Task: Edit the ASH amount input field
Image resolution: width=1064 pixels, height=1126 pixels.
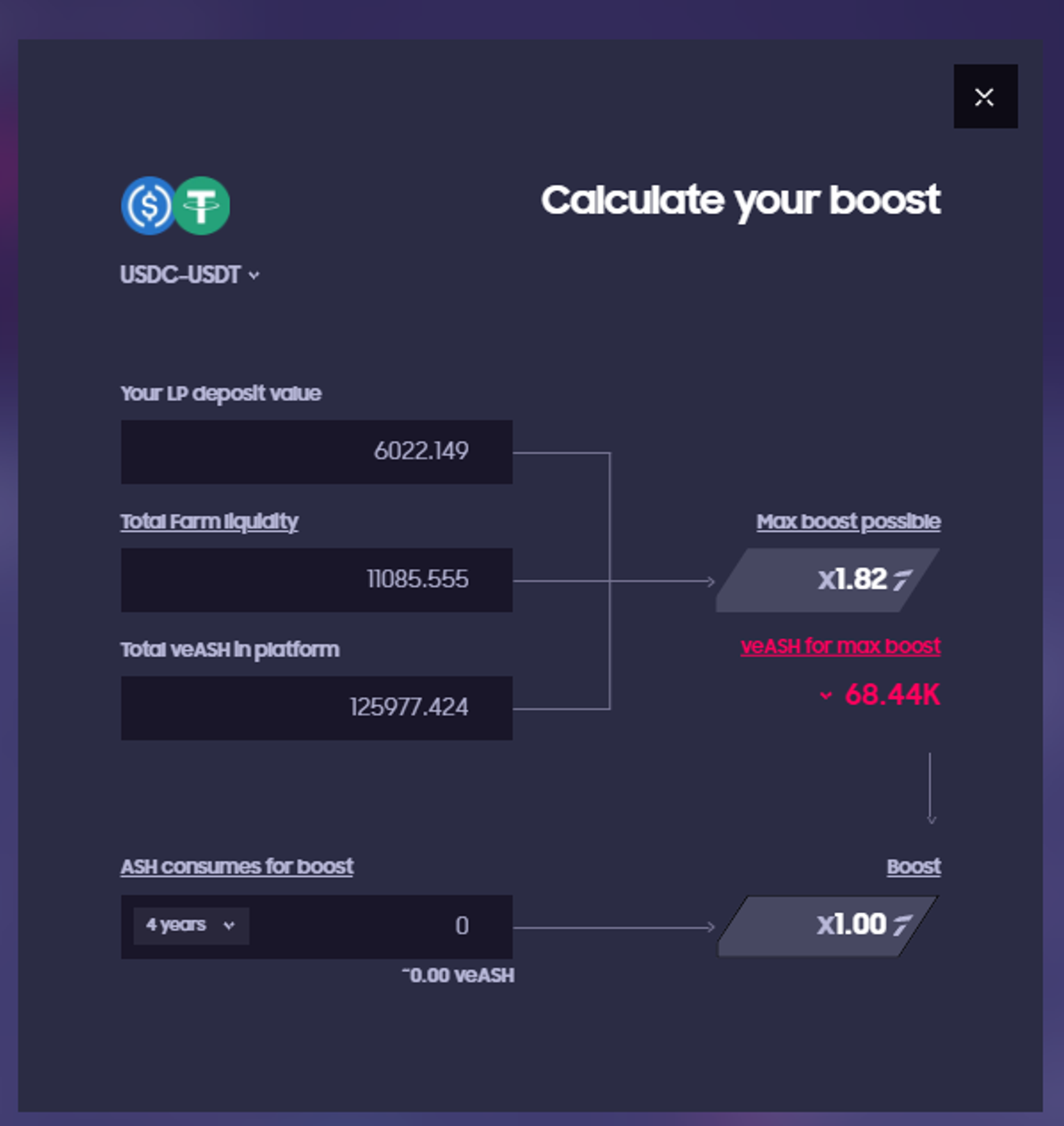Action: pos(380,927)
